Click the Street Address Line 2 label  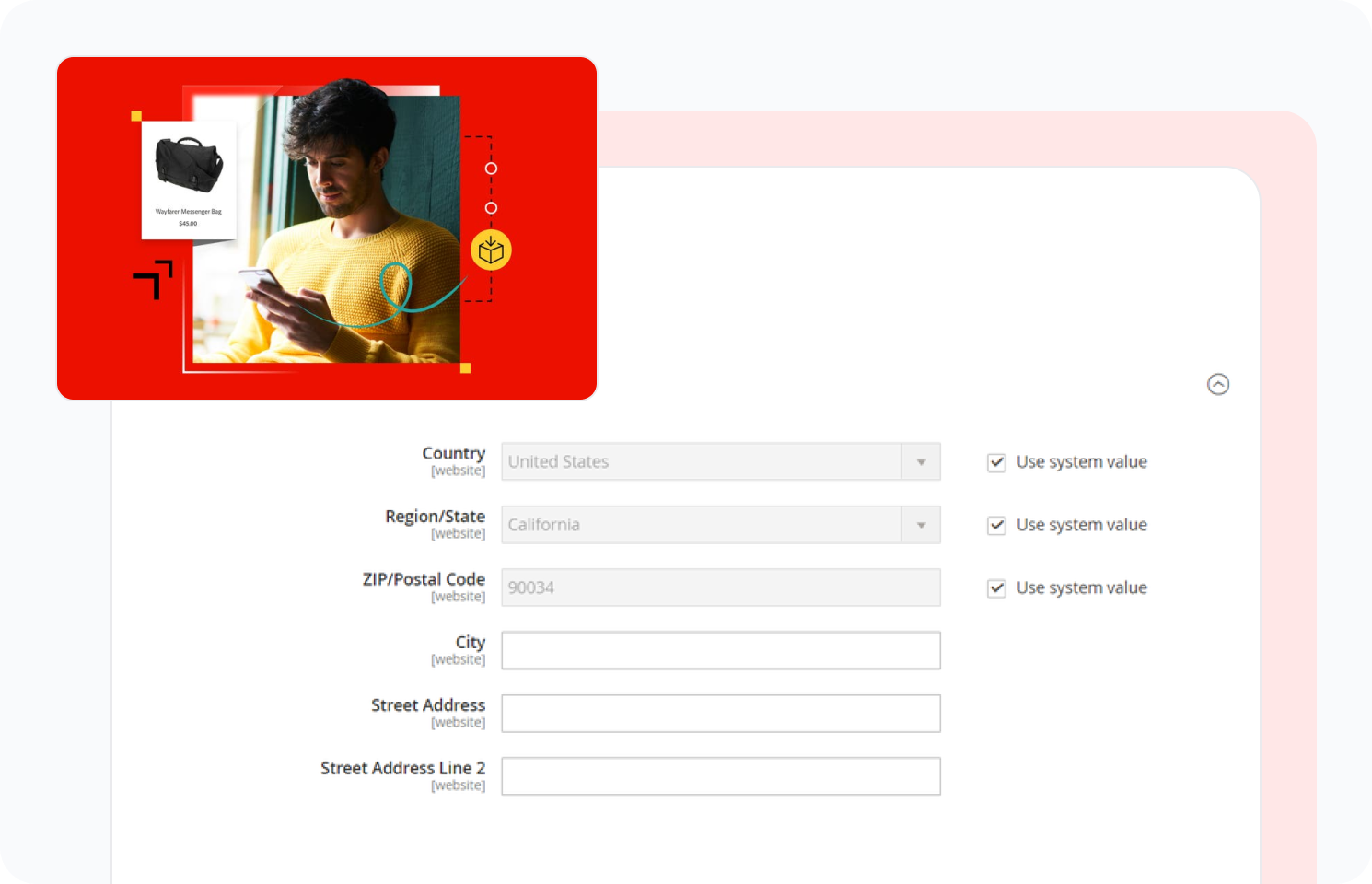402,768
